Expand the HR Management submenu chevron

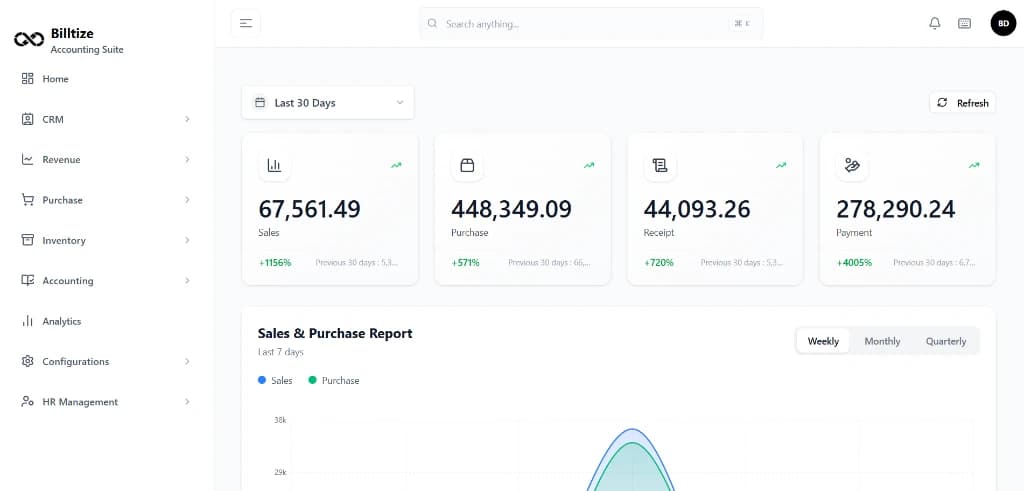click(x=187, y=402)
